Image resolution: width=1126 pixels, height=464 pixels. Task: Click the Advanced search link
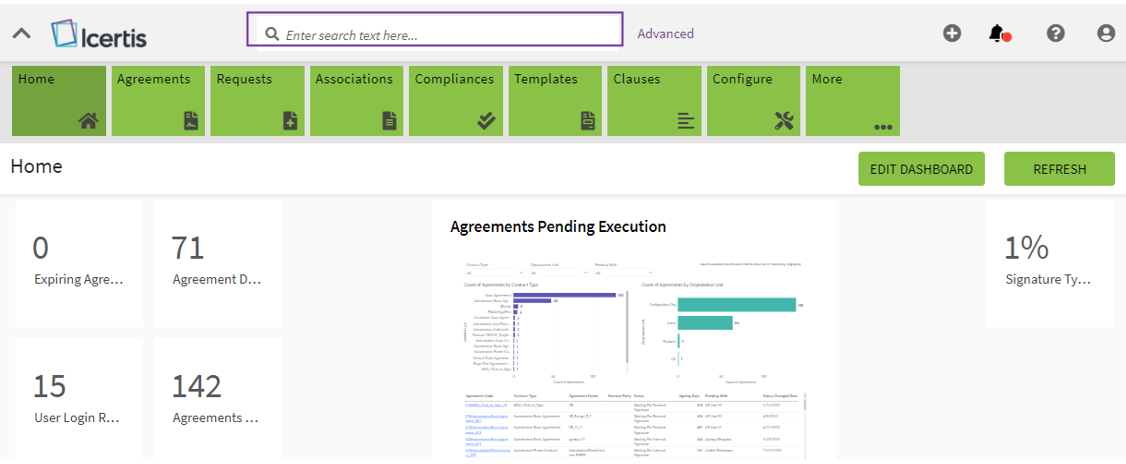coord(665,34)
